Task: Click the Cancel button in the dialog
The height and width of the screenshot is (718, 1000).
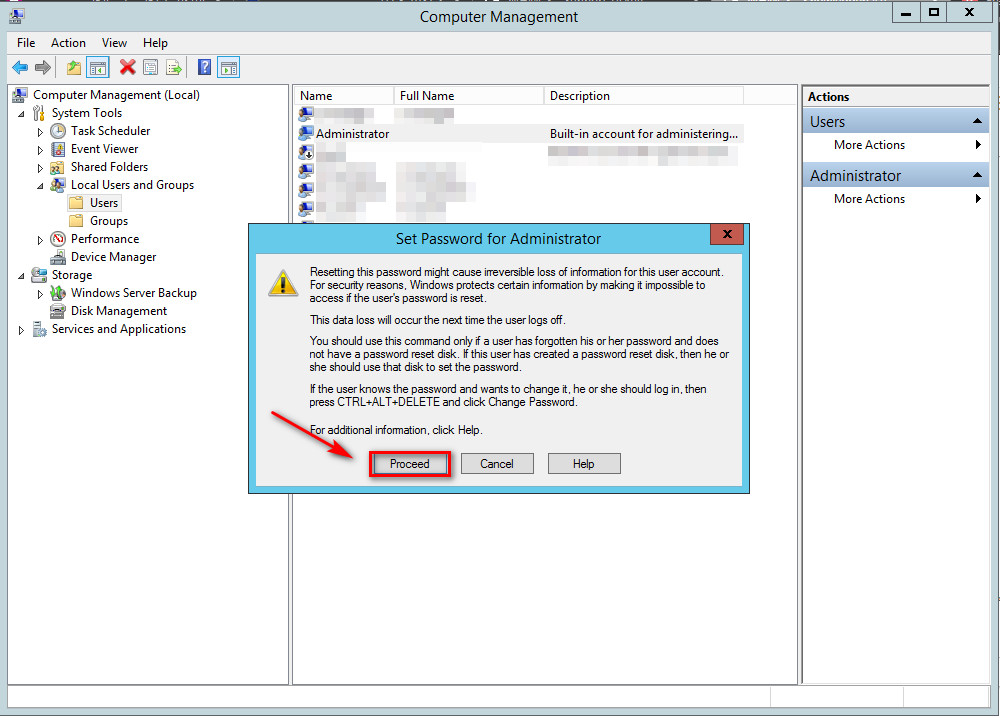Action: [497, 464]
